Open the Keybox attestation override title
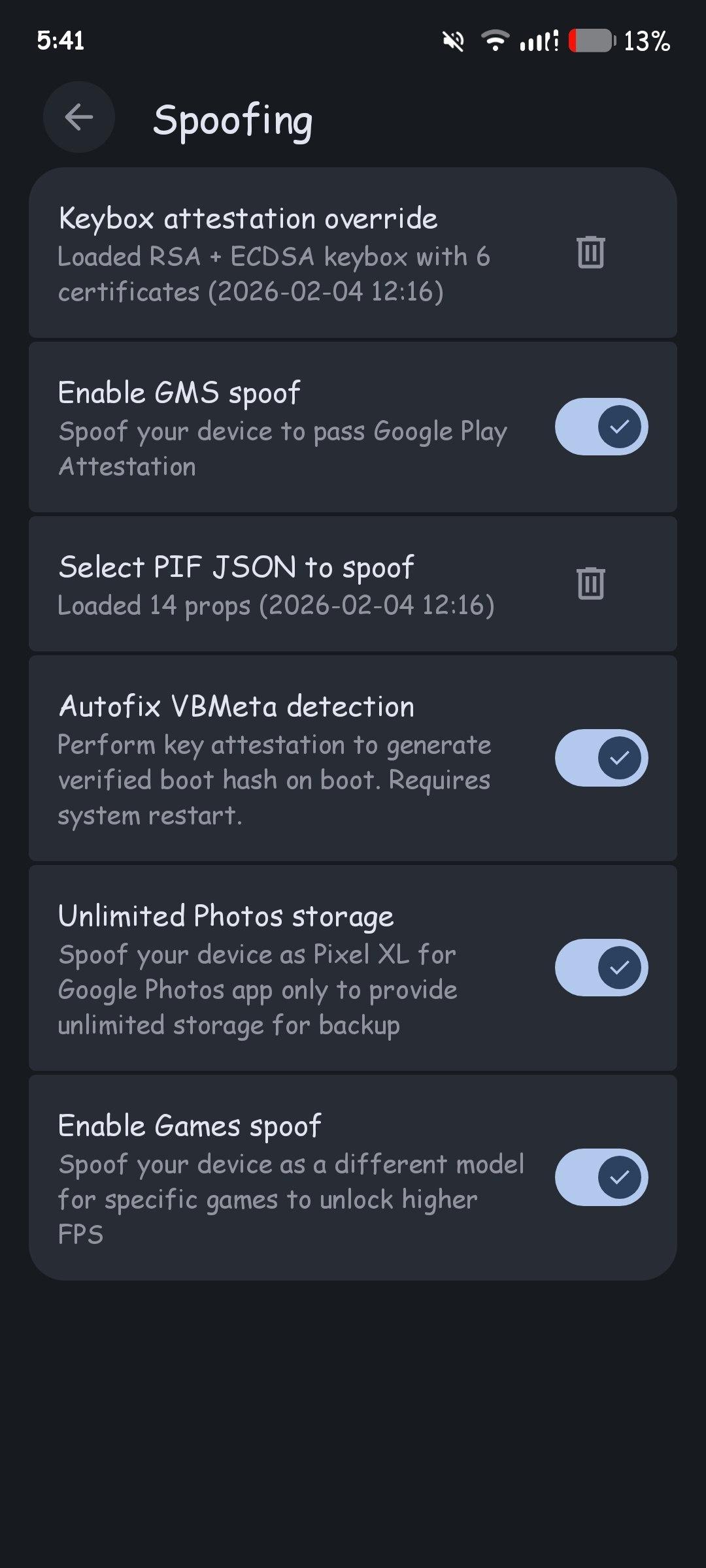The height and width of the screenshot is (1568, 706). click(248, 219)
